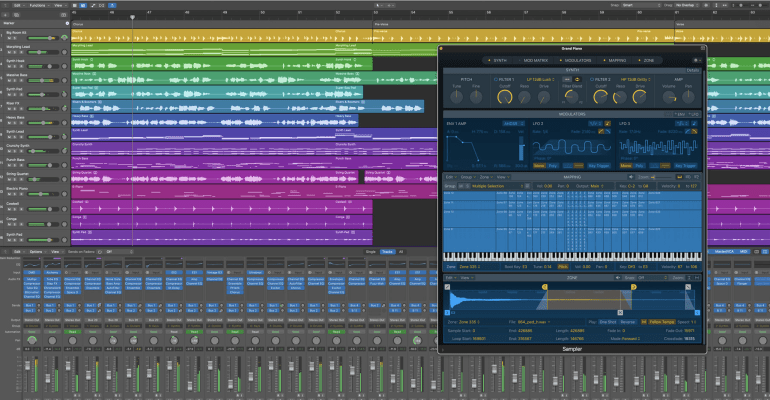Click Zone pane preview speaker icon
The height and width of the screenshot is (400, 770).
618,278
